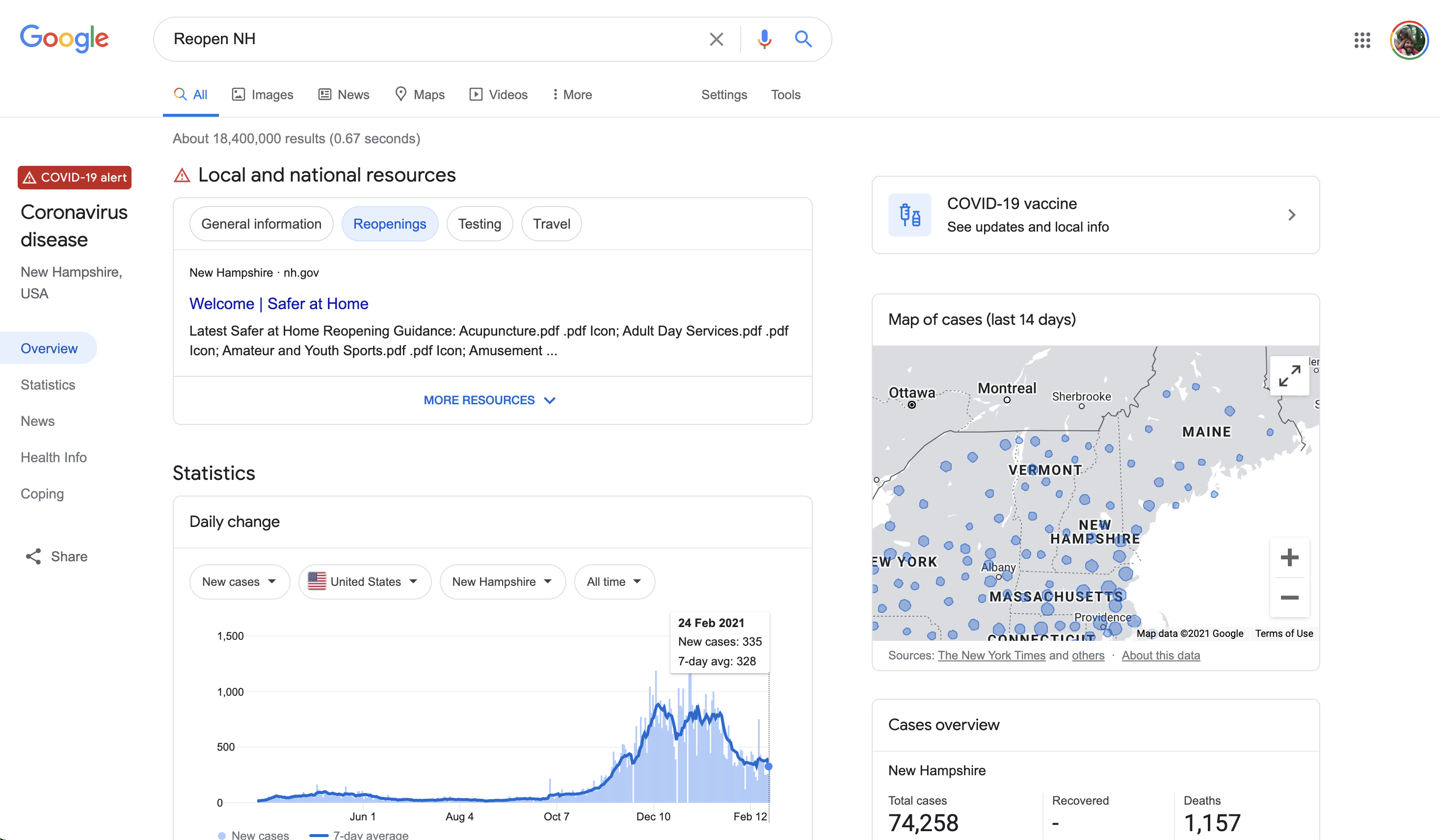Open the About this data link
1440x840 pixels.
click(x=1161, y=655)
